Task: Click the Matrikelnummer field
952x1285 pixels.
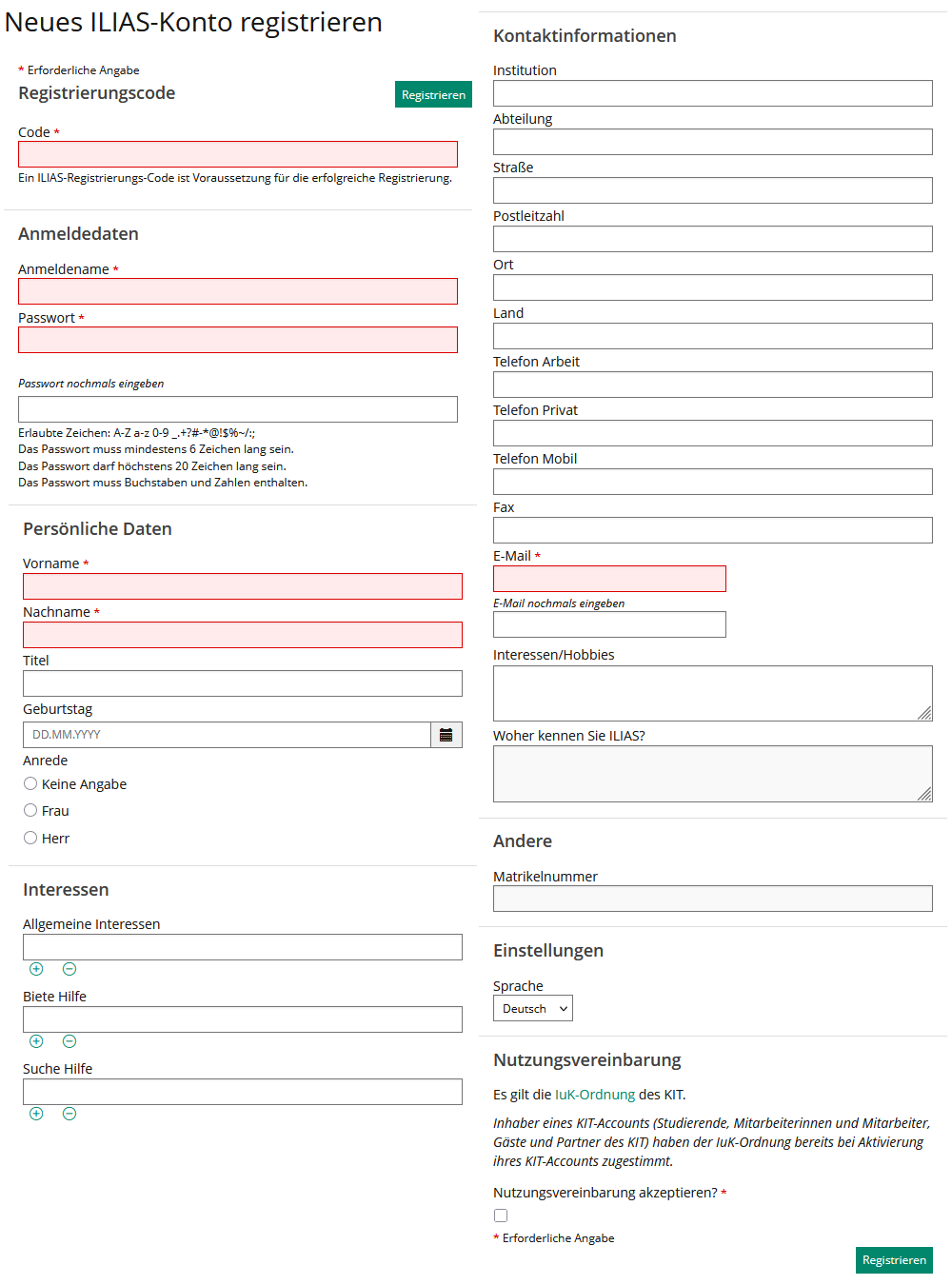Action: [x=712, y=899]
